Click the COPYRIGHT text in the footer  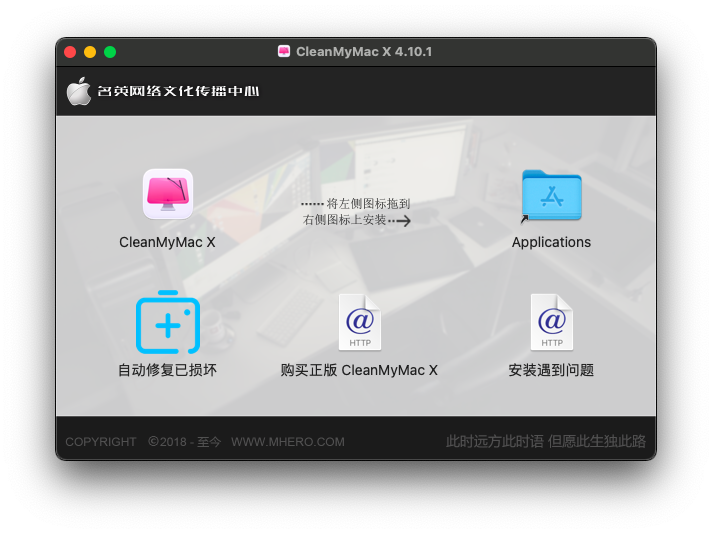pos(101,442)
